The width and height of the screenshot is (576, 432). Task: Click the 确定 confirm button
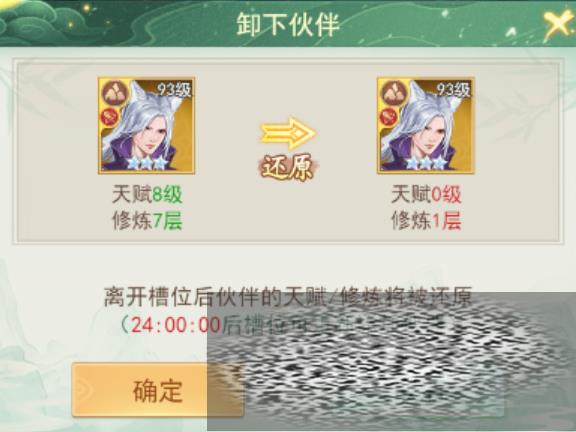point(158,390)
